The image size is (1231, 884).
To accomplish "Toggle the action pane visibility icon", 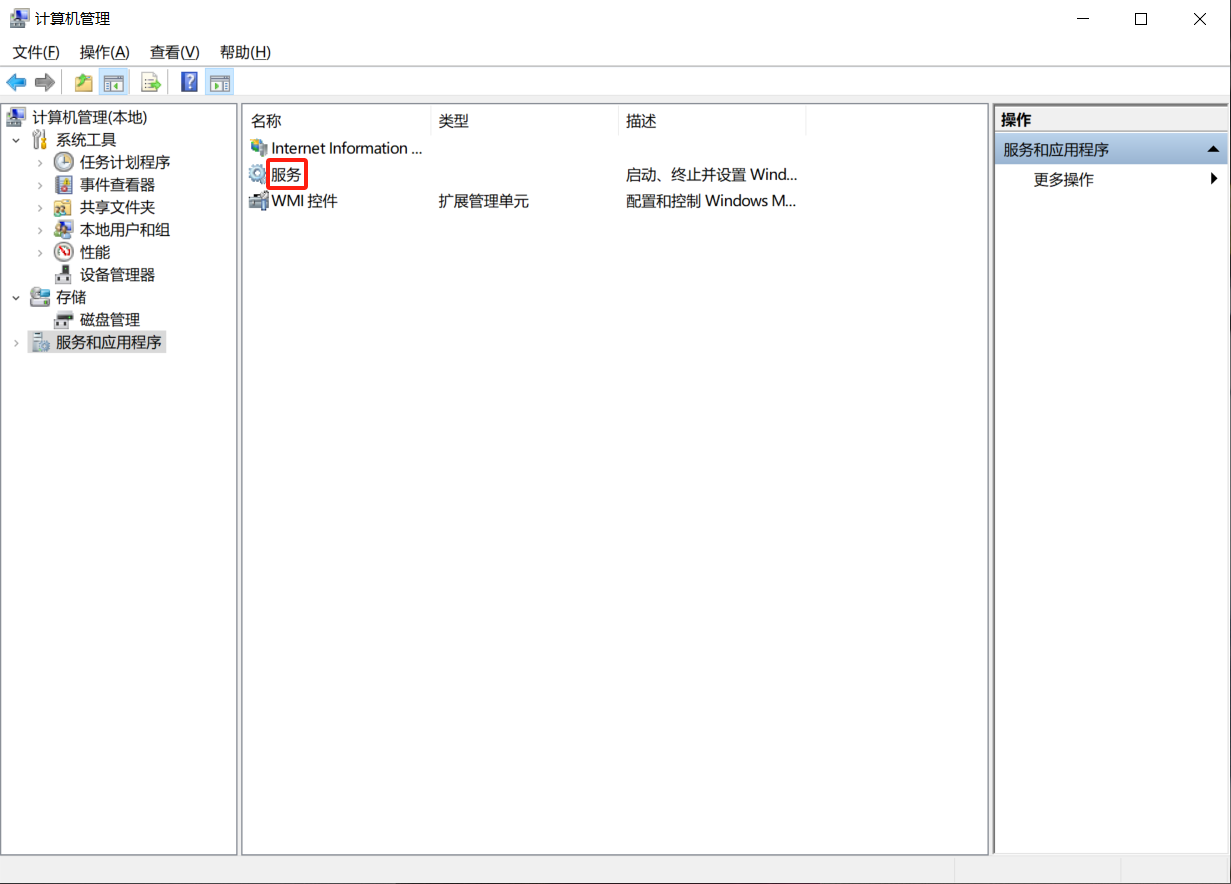I will click(x=220, y=81).
